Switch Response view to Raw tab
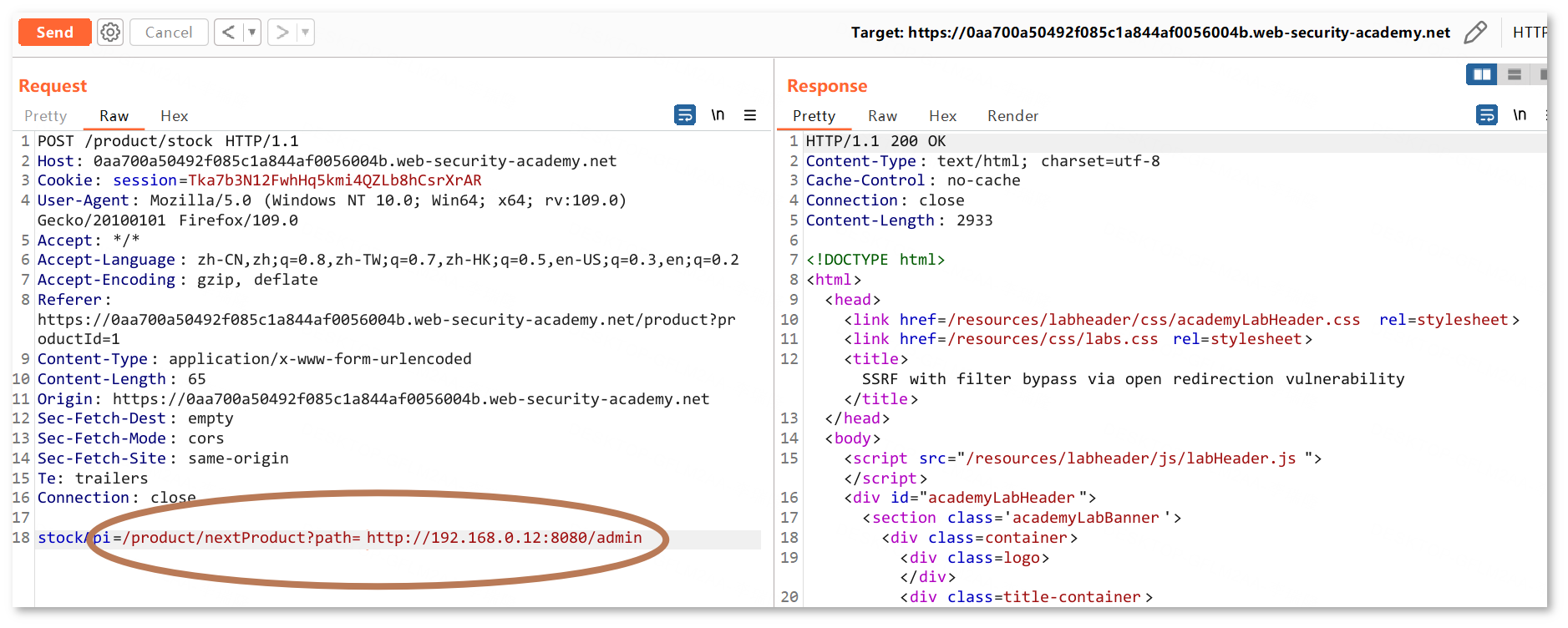1568x628 pixels. (882, 116)
